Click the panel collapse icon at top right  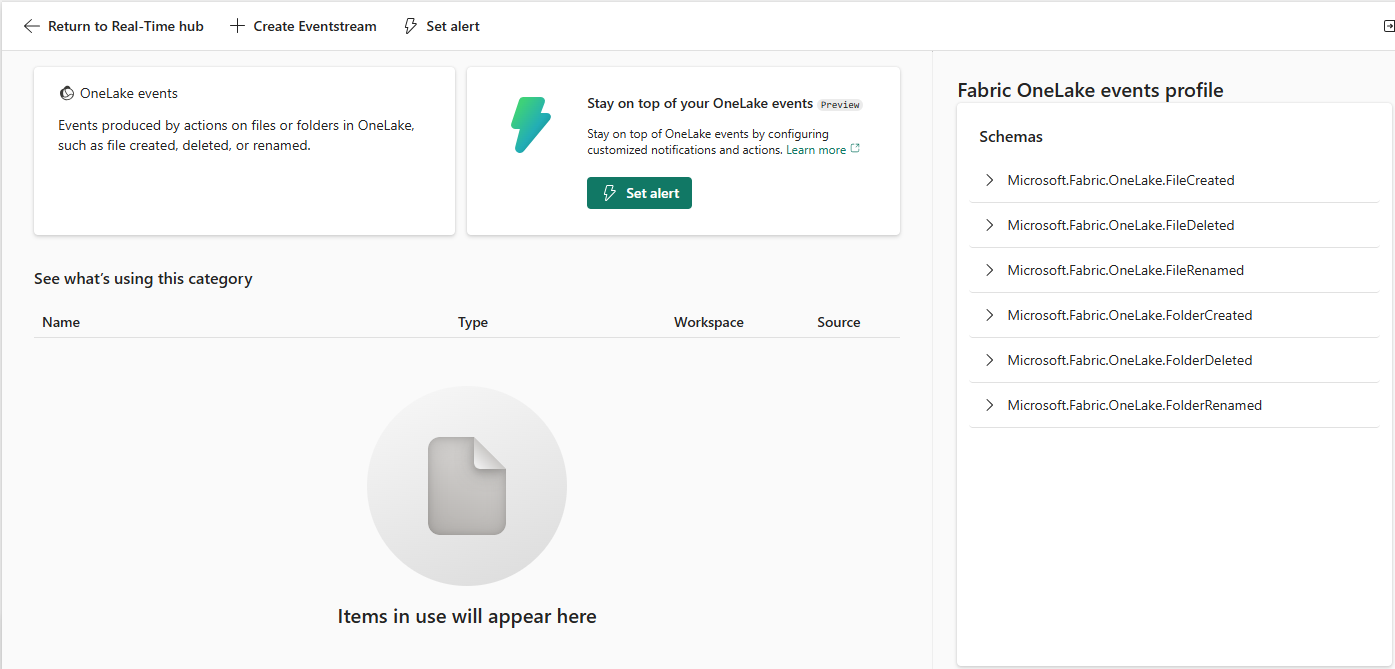point(1388,26)
